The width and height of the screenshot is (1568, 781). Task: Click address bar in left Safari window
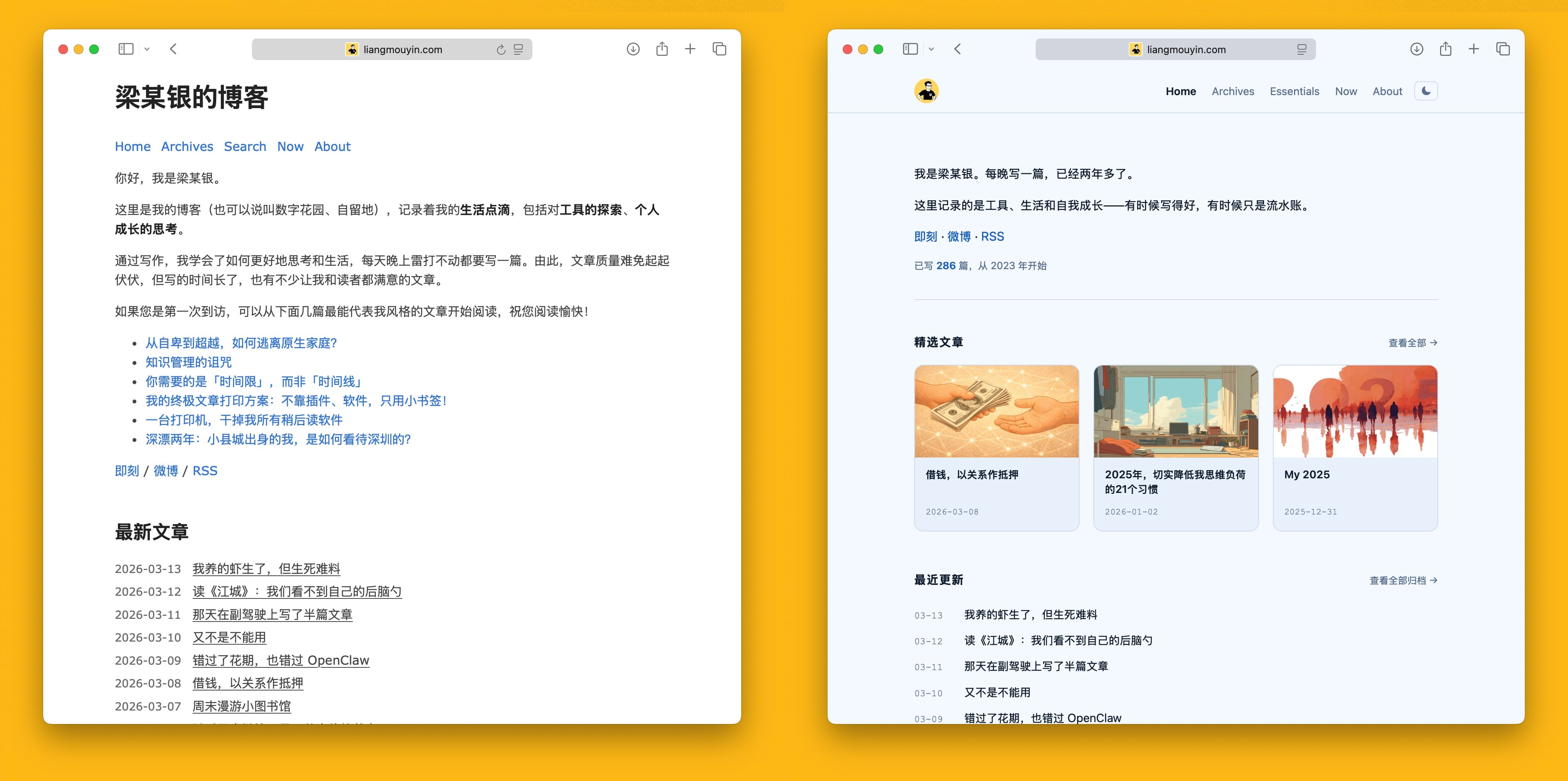coord(392,49)
